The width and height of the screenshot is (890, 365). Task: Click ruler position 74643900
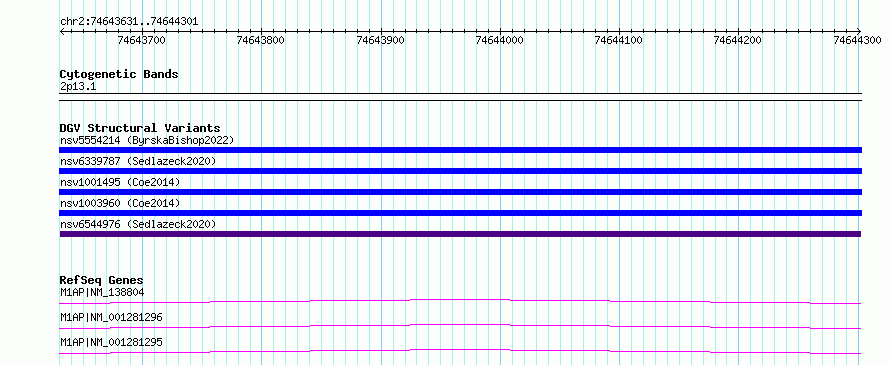tap(380, 40)
